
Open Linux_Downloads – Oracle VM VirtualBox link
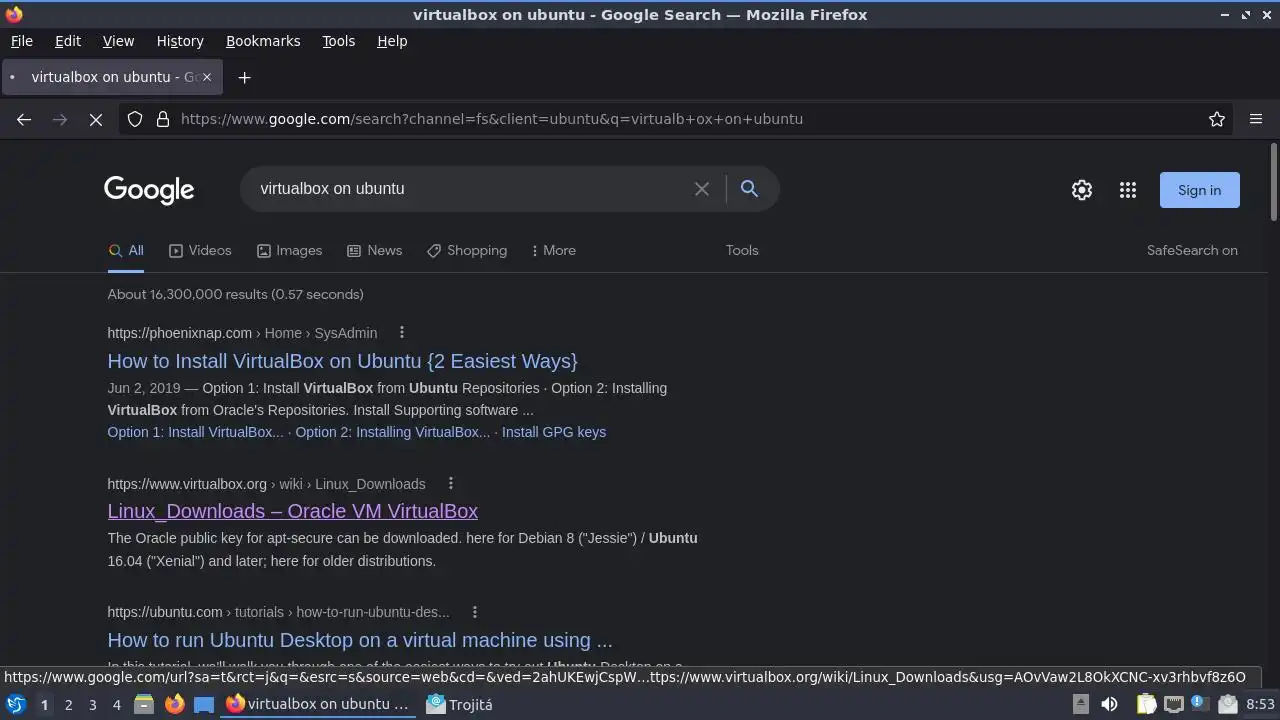coord(292,511)
